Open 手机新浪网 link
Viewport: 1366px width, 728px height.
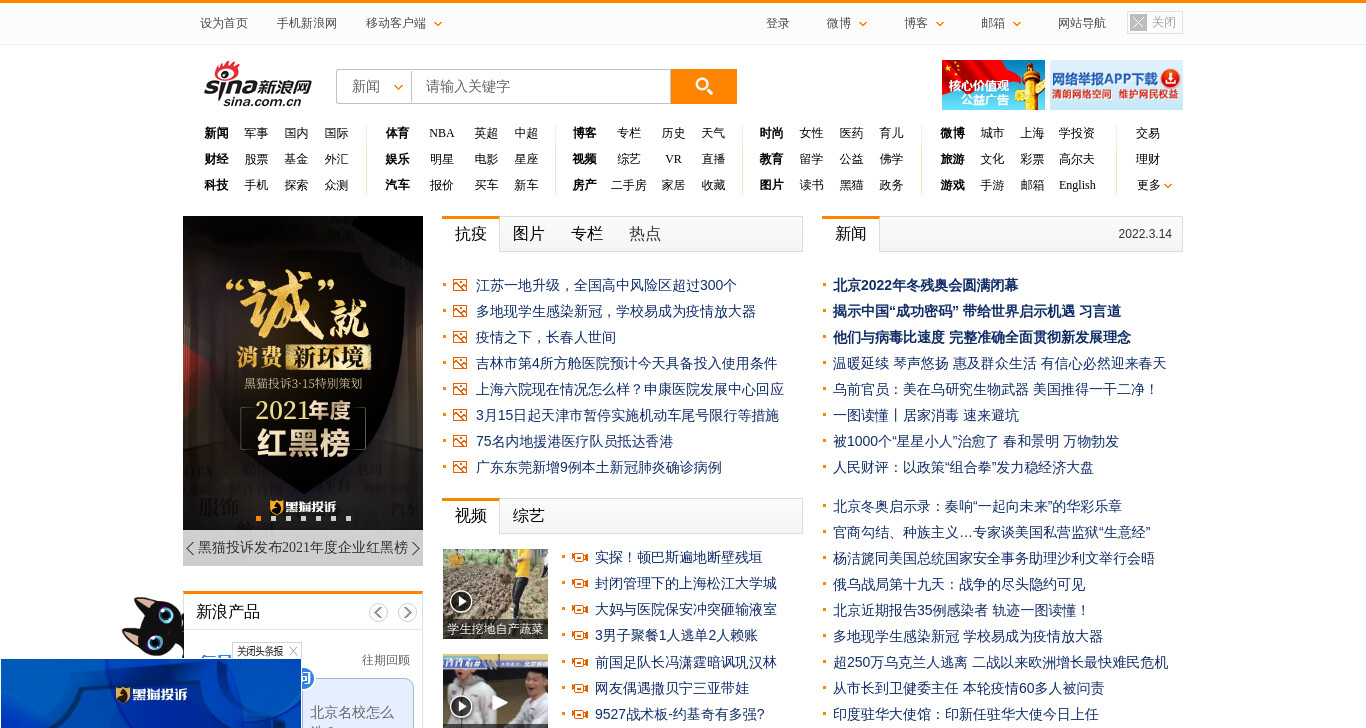307,23
